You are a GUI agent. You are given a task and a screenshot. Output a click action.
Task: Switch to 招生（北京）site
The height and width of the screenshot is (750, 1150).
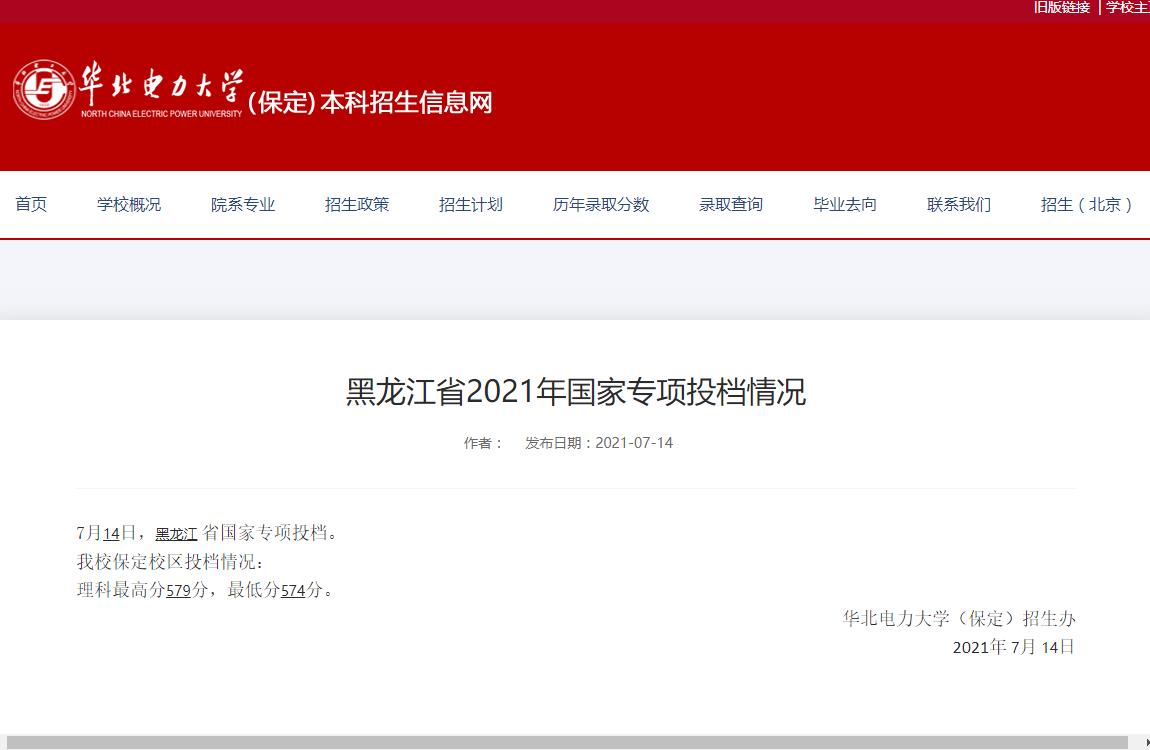pos(1089,204)
